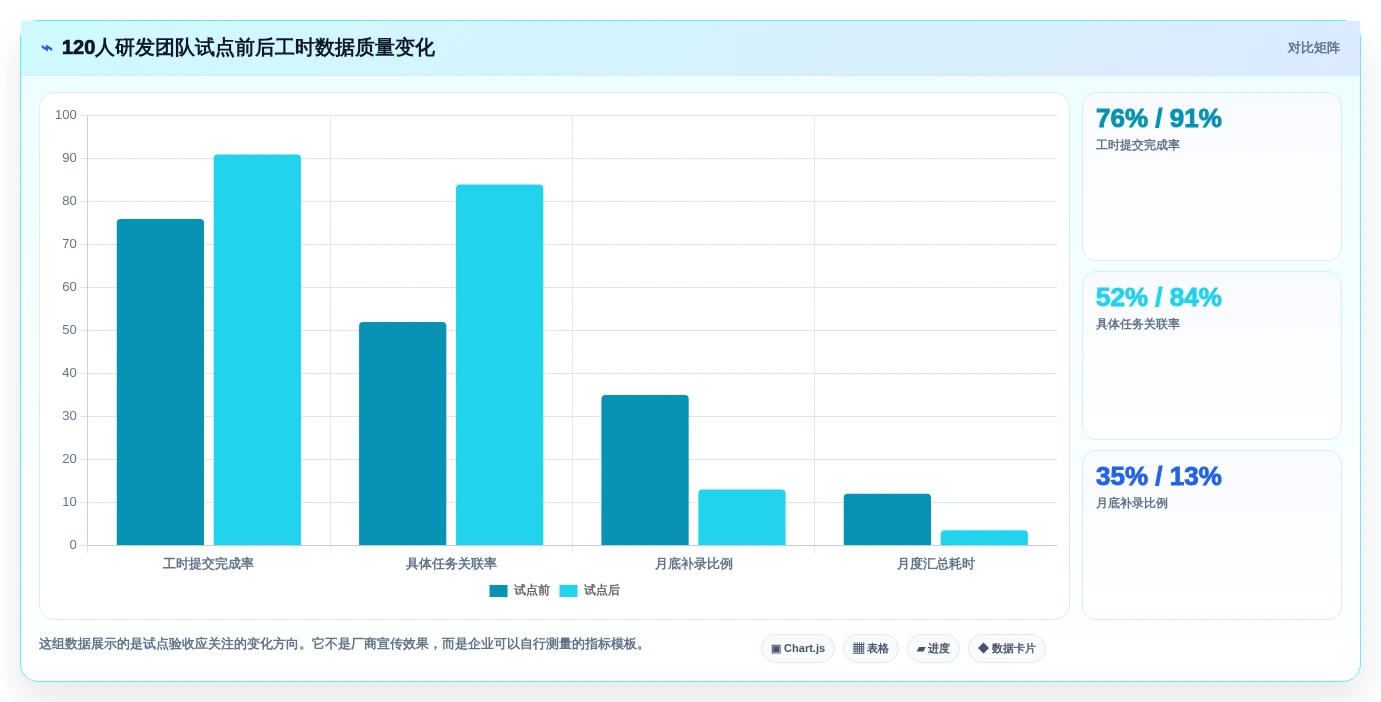Select the 数据卡片 tag chip

click(1007, 648)
